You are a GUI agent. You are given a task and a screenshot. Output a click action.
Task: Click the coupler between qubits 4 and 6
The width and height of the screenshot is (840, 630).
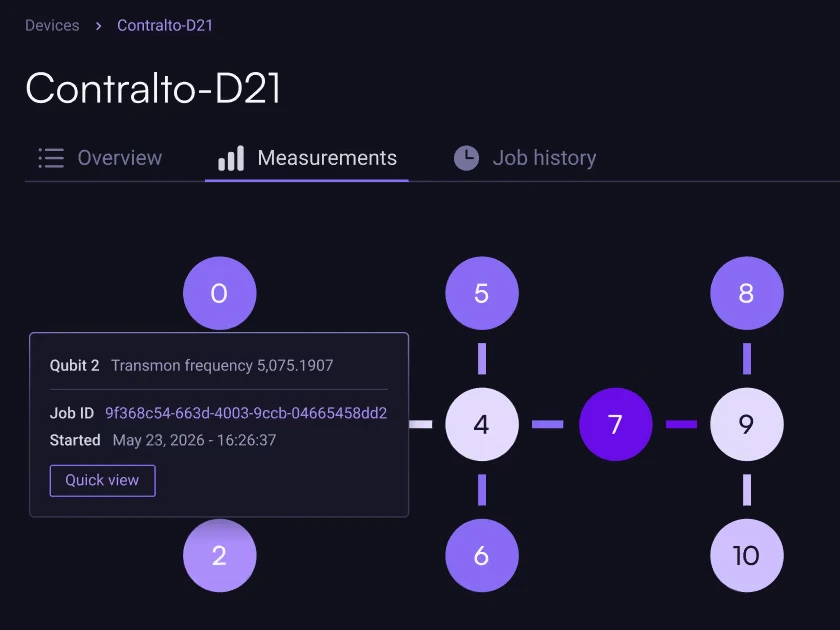click(x=482, y=490)
